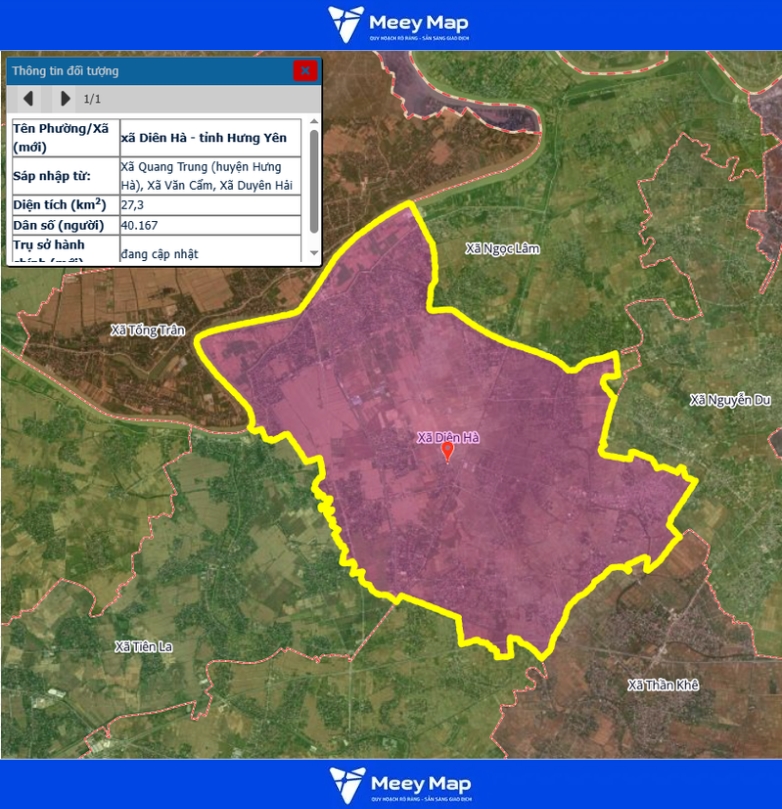The width and height of the screenshot is (782, 809).
Task: Click the Meey Map logo in top banner
Action: [398, 25]
